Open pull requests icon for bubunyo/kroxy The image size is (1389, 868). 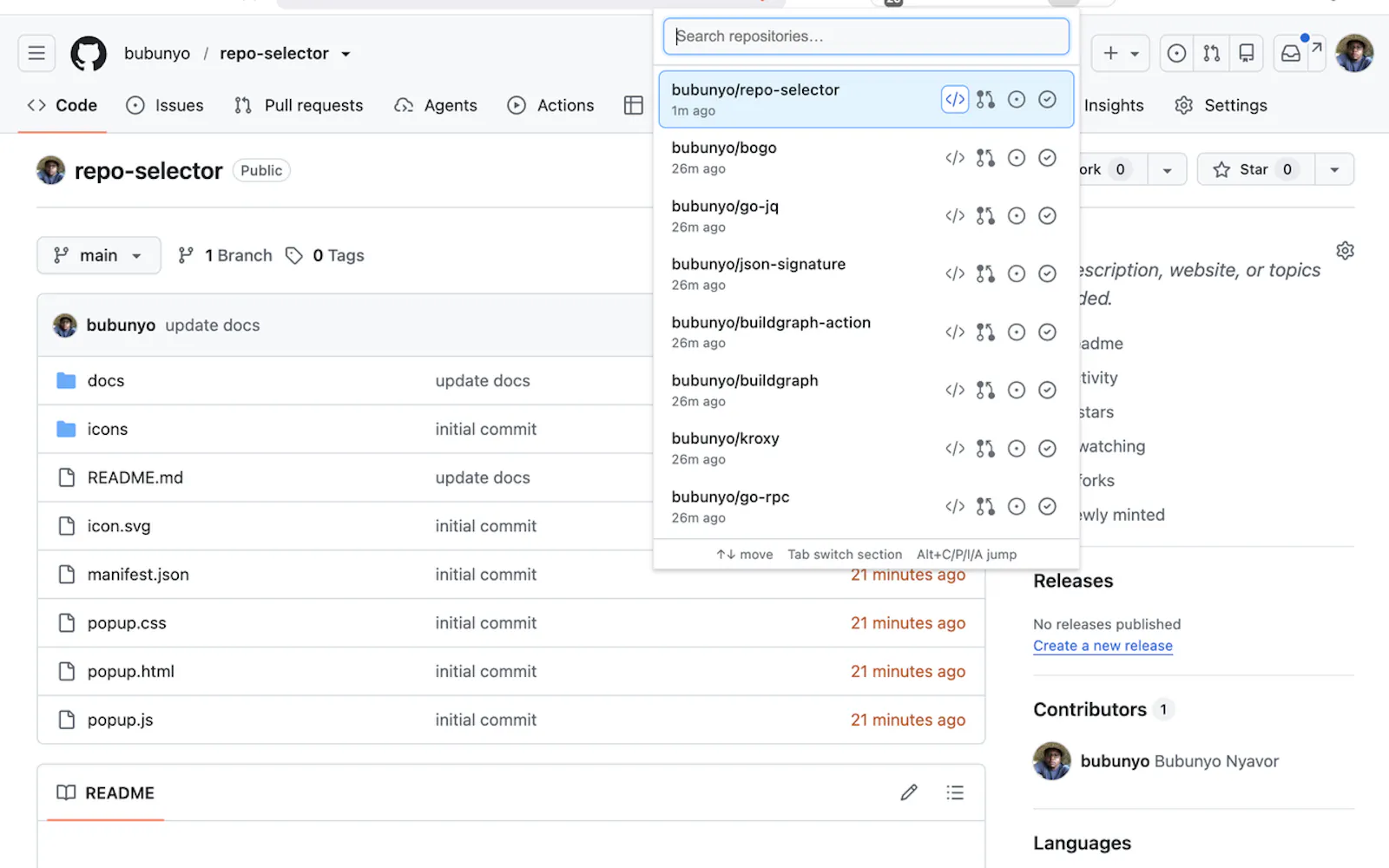tap(985, 449)
